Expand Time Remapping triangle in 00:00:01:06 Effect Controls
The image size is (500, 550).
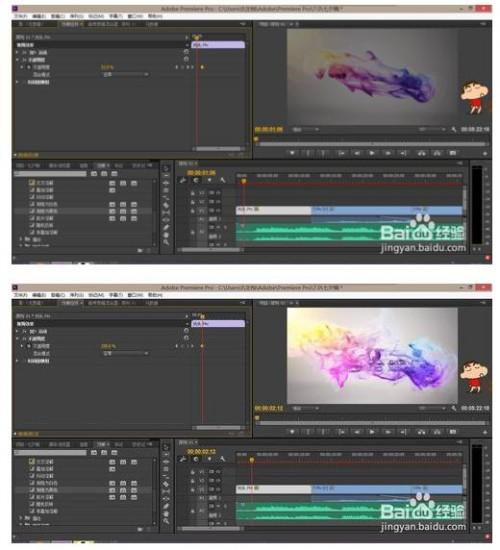(17, 82)
